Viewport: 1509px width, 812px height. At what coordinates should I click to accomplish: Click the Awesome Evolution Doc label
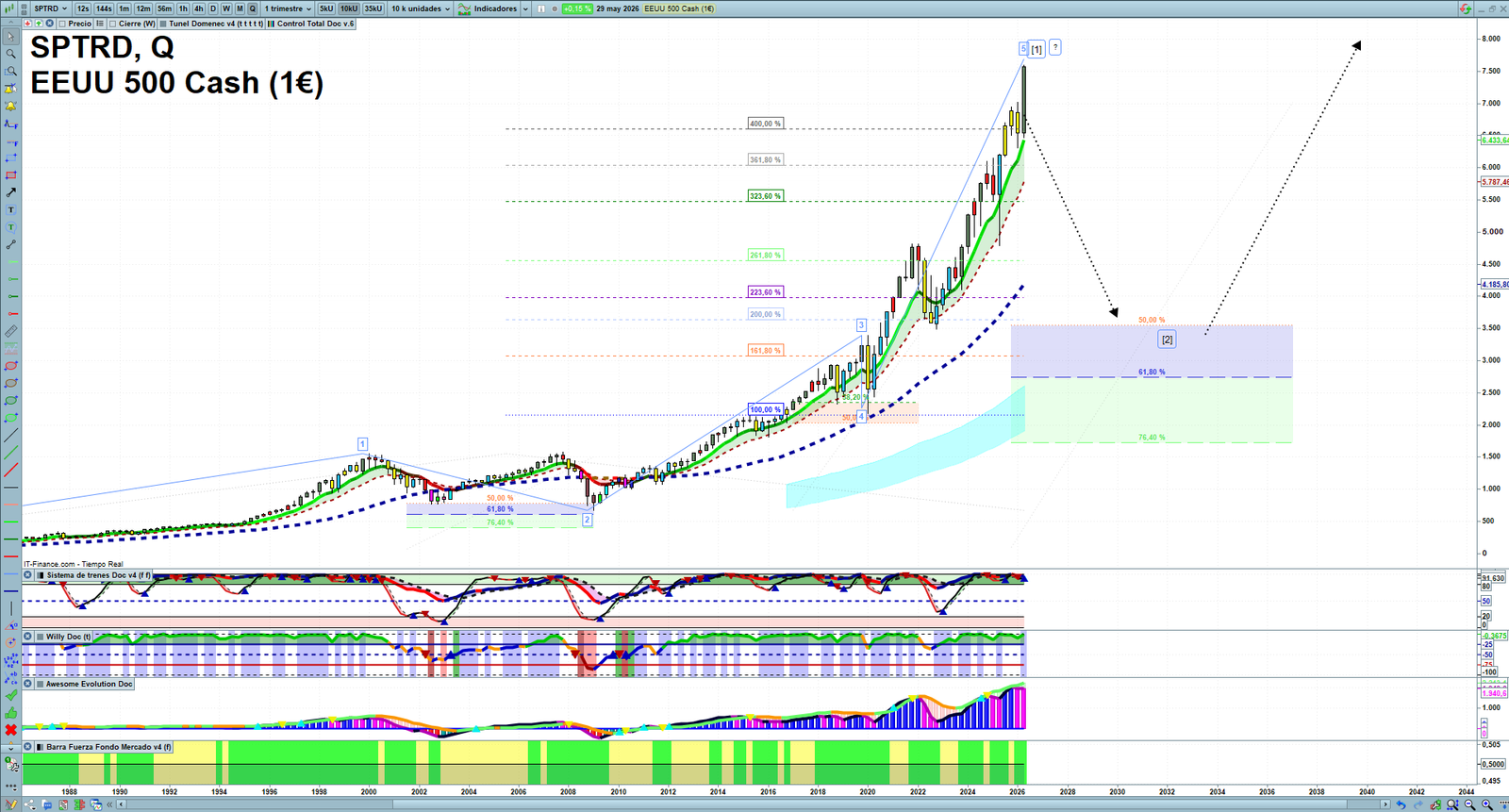[x=89, y=684]
